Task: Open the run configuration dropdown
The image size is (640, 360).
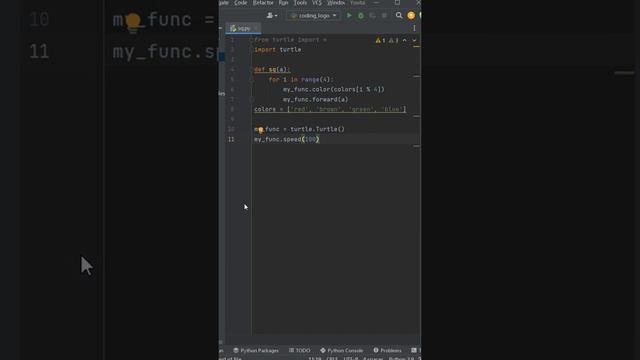Action: point(313,16)
